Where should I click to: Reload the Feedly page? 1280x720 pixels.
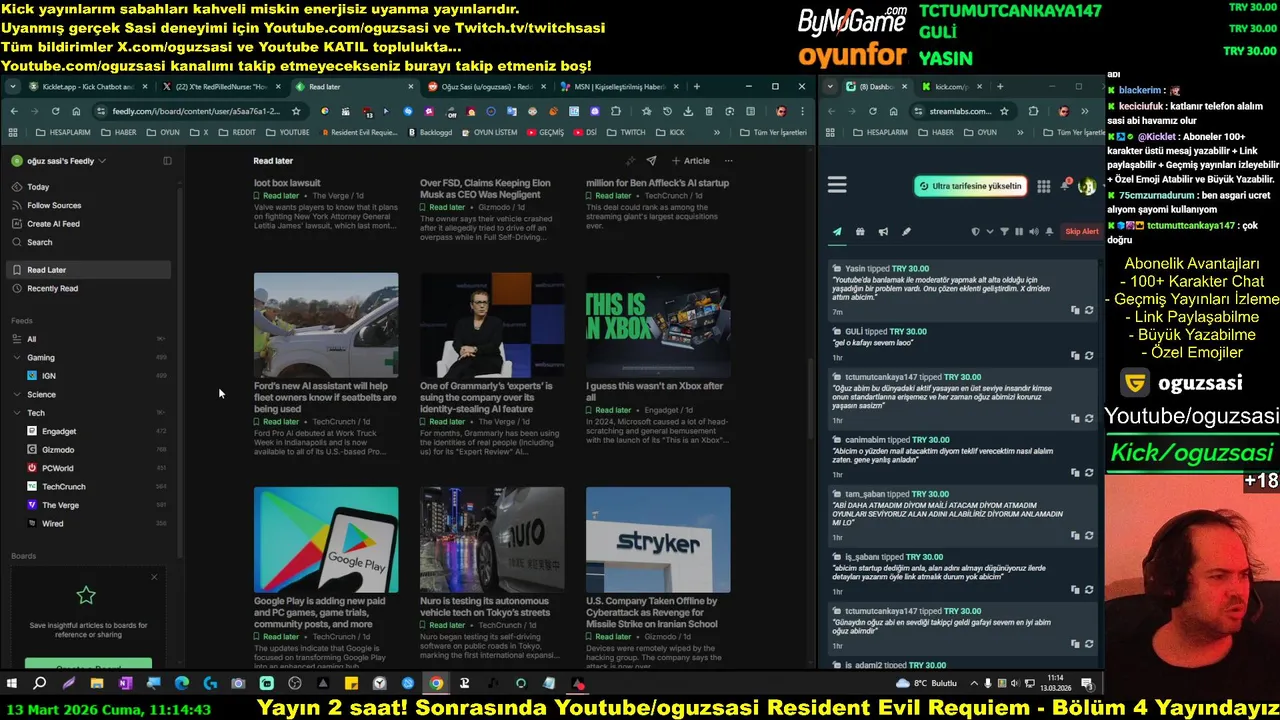[x=55, y=111]
